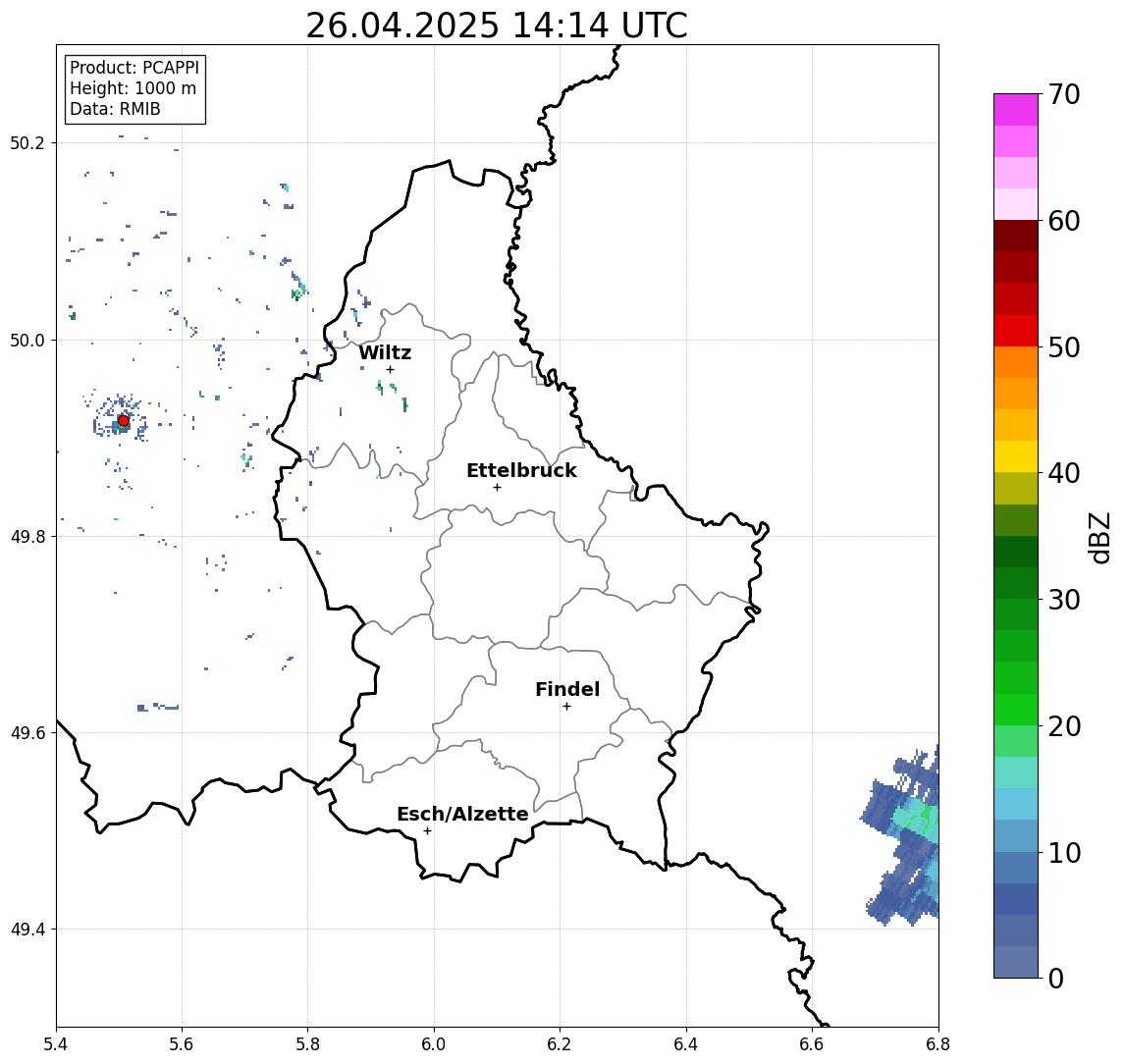This screenshot has width=1124, height=1064.
Task: Click latitude label 49.6 on y-axis
Action: [27, 733]
